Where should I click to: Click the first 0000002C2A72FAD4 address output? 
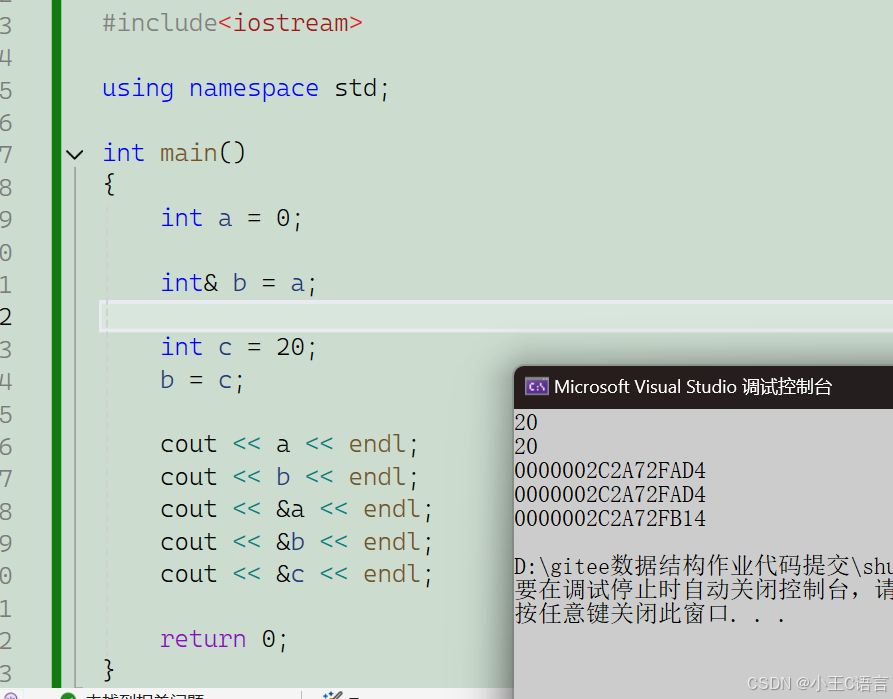point(610,471)
